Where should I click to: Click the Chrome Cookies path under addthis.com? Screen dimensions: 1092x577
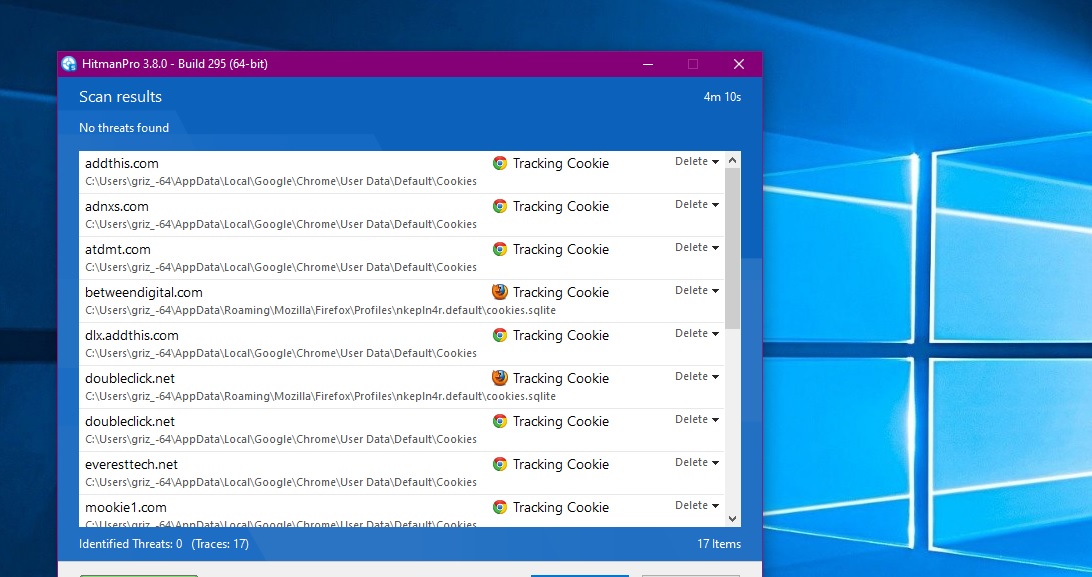(x=281, y=182)
